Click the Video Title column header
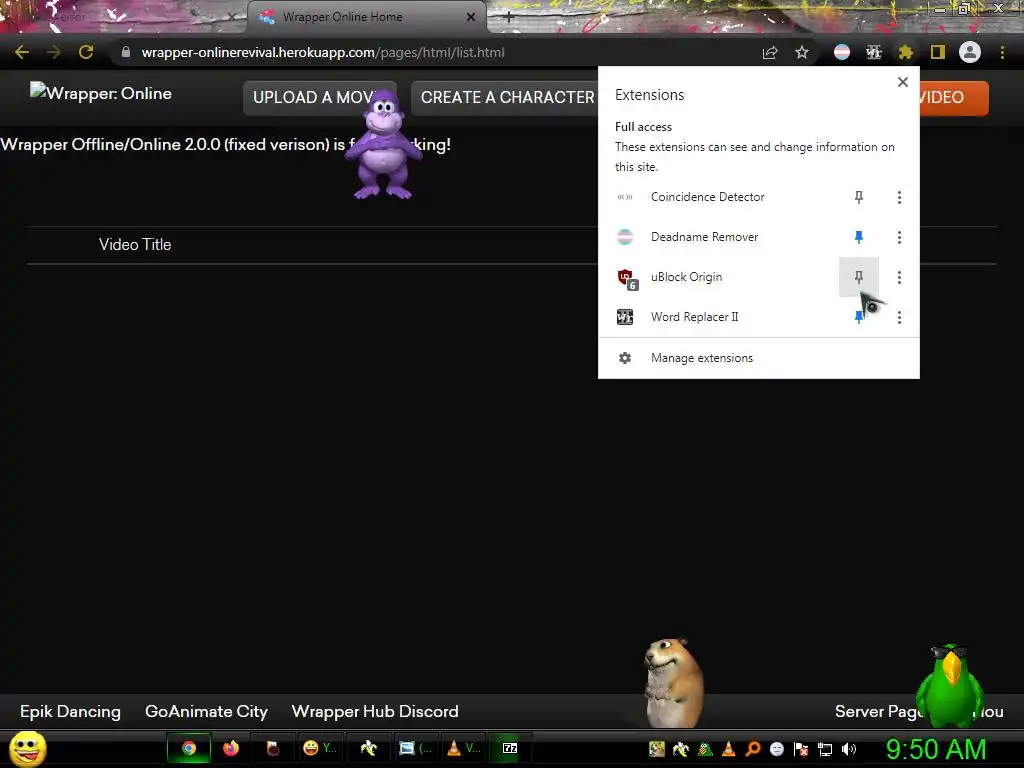The image size is (1024, 768). click(x=135, y=244)
